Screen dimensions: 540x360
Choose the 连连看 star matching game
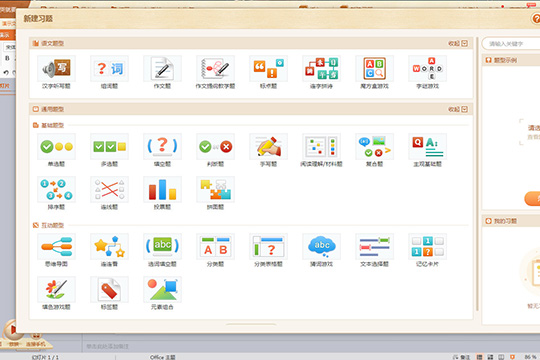[109, 247]
